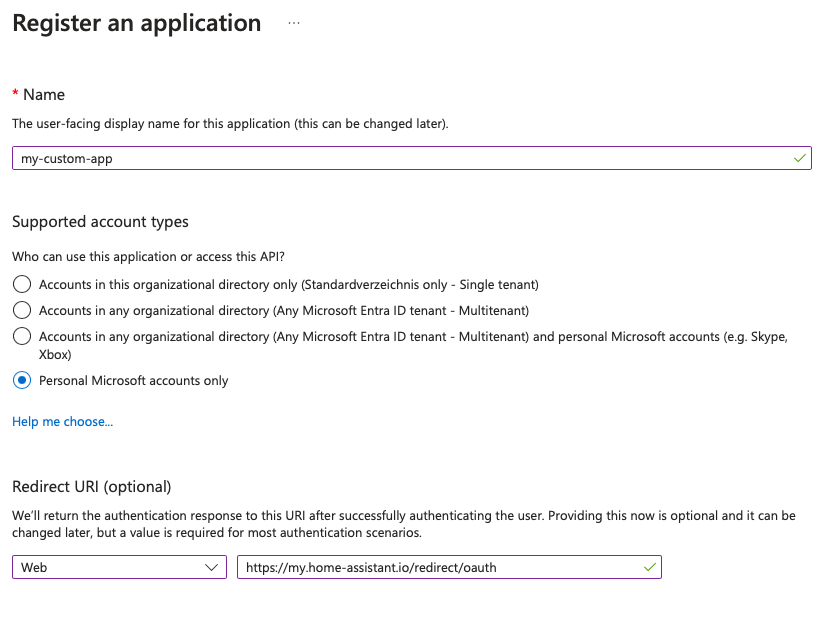Open the Web platform dropdown
The image size is (839, 638).
(x=119, y=567)
